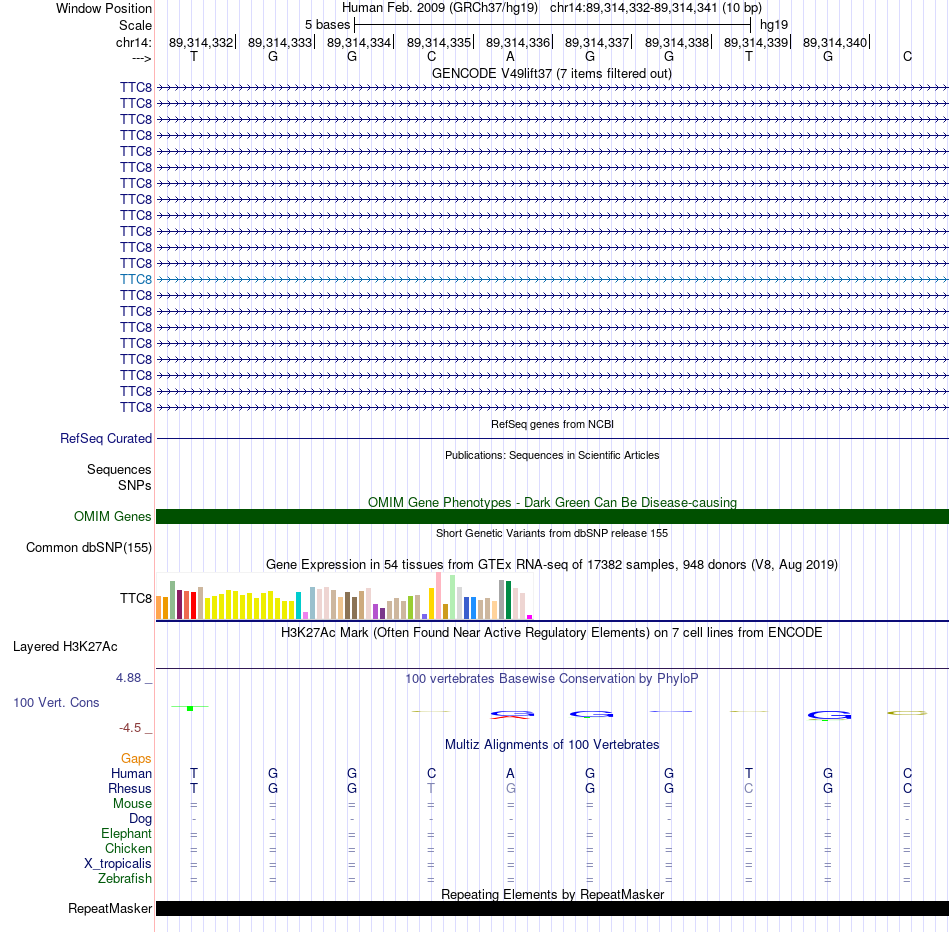Click the X_tropicalis species label

point(118,864)
